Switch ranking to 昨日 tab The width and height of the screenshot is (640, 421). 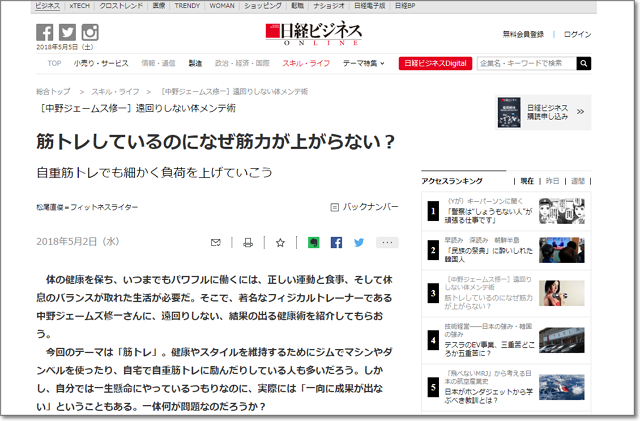click(553, 181)
